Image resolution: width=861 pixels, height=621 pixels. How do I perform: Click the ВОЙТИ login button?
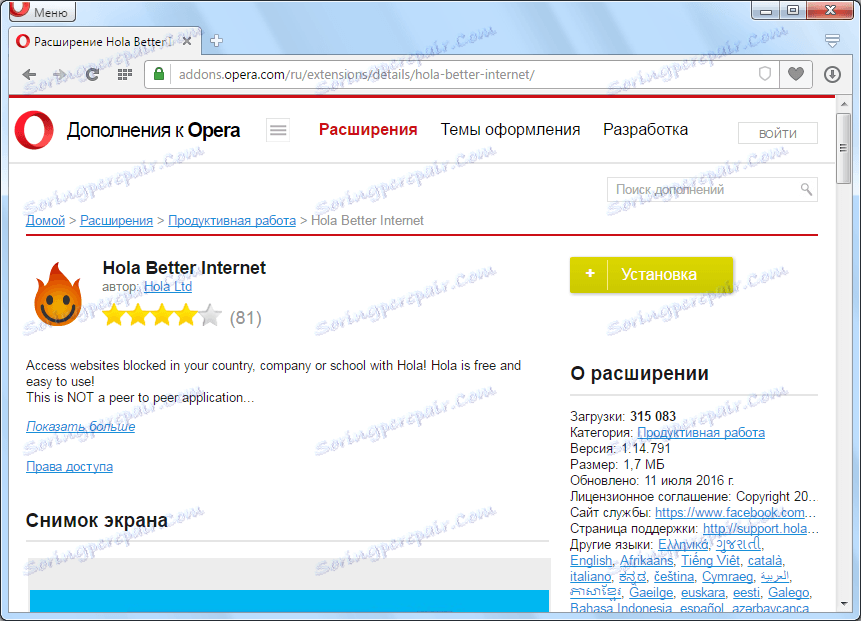point(778,133)
